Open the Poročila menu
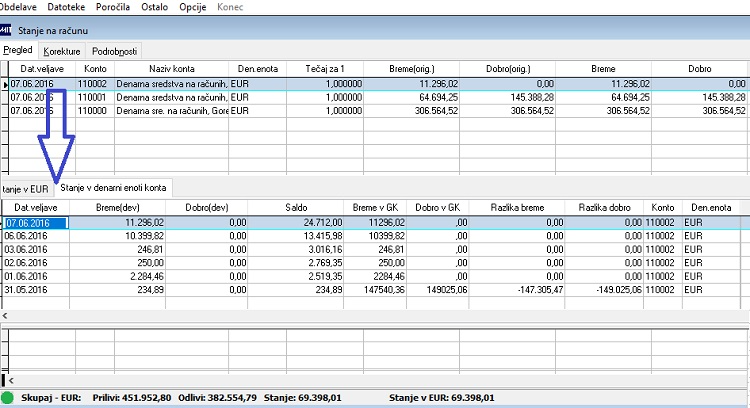 point(113,7)
